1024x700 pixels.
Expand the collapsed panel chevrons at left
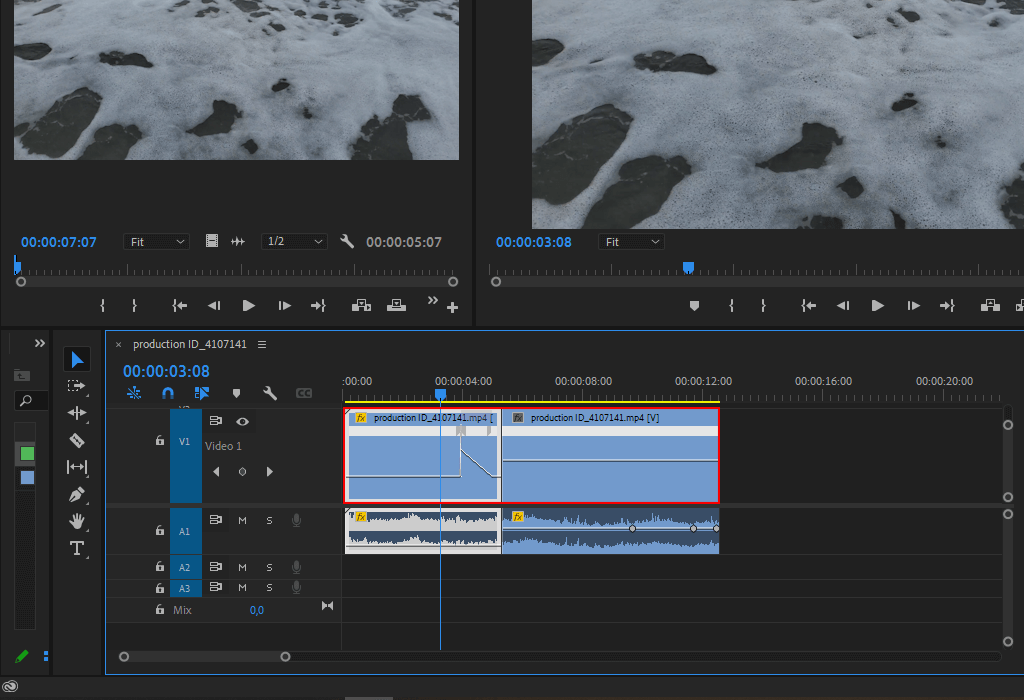[x=40, y=343]
